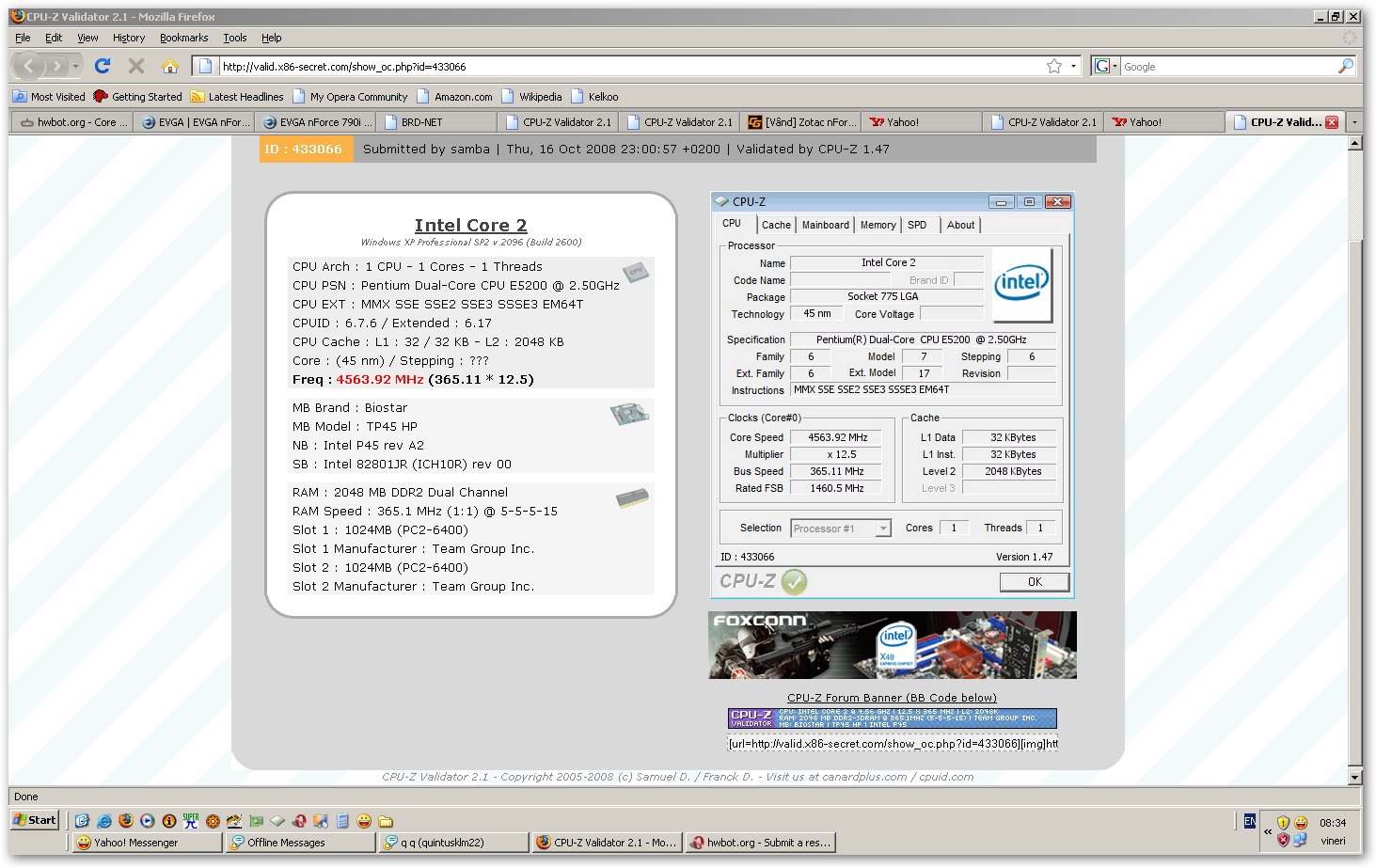Screen dimensions: 1376x868
Task: Open the list-all-tabs dropdown arrow
Action: click(1354, 122)
